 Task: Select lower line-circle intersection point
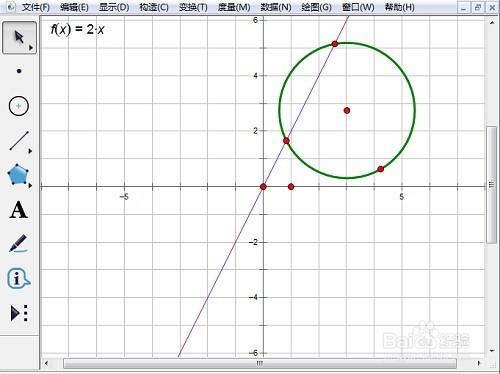(x=286, y=141)
